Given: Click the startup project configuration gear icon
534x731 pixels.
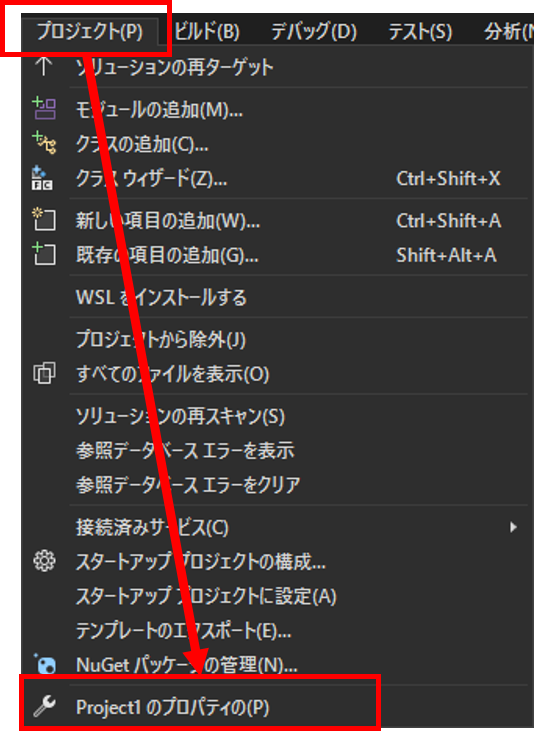Looking at the screenshot, I should coord(44,561).
